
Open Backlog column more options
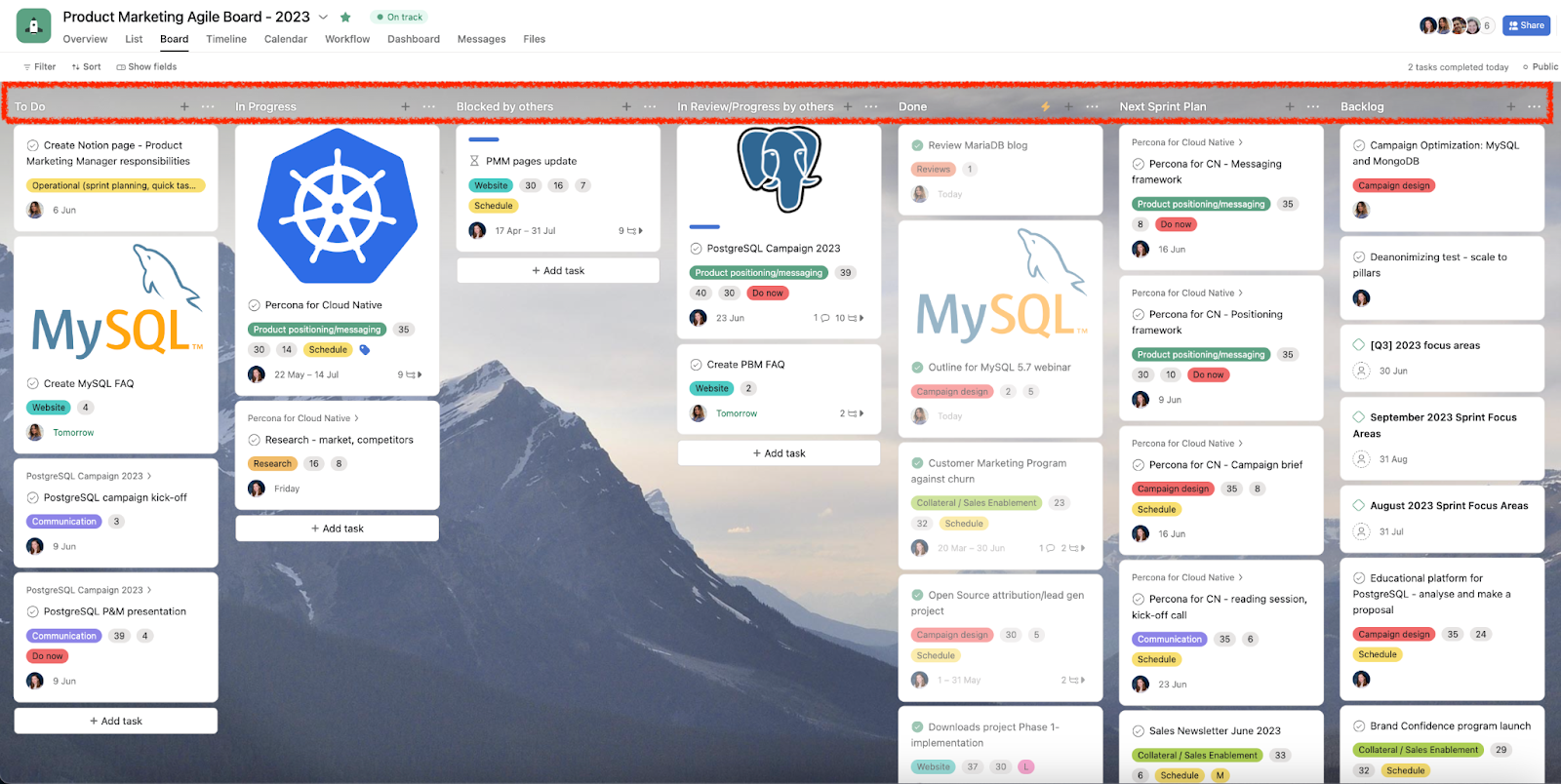click(1535, 106)
